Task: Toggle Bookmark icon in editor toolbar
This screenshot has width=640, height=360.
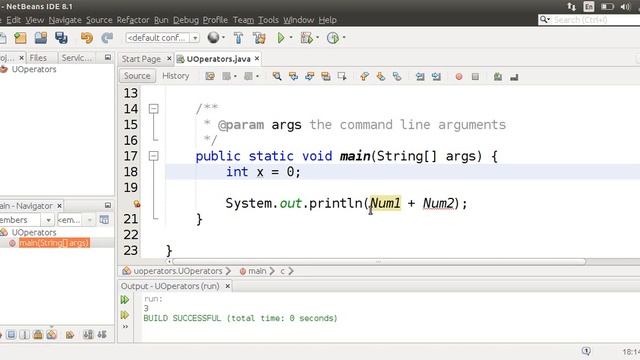Action: (x=397, y=76)
